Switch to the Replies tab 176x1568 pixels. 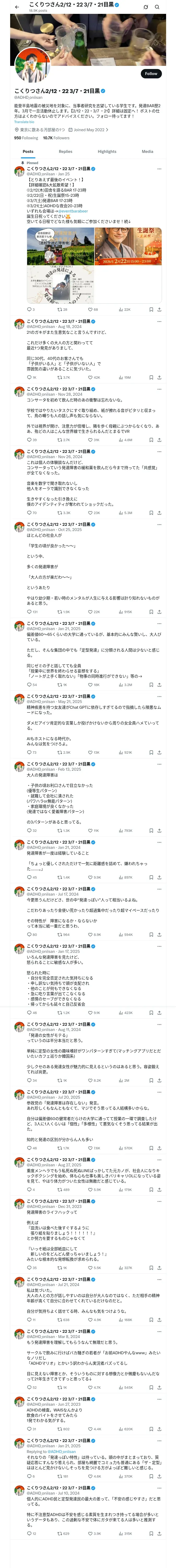[65, 152]
